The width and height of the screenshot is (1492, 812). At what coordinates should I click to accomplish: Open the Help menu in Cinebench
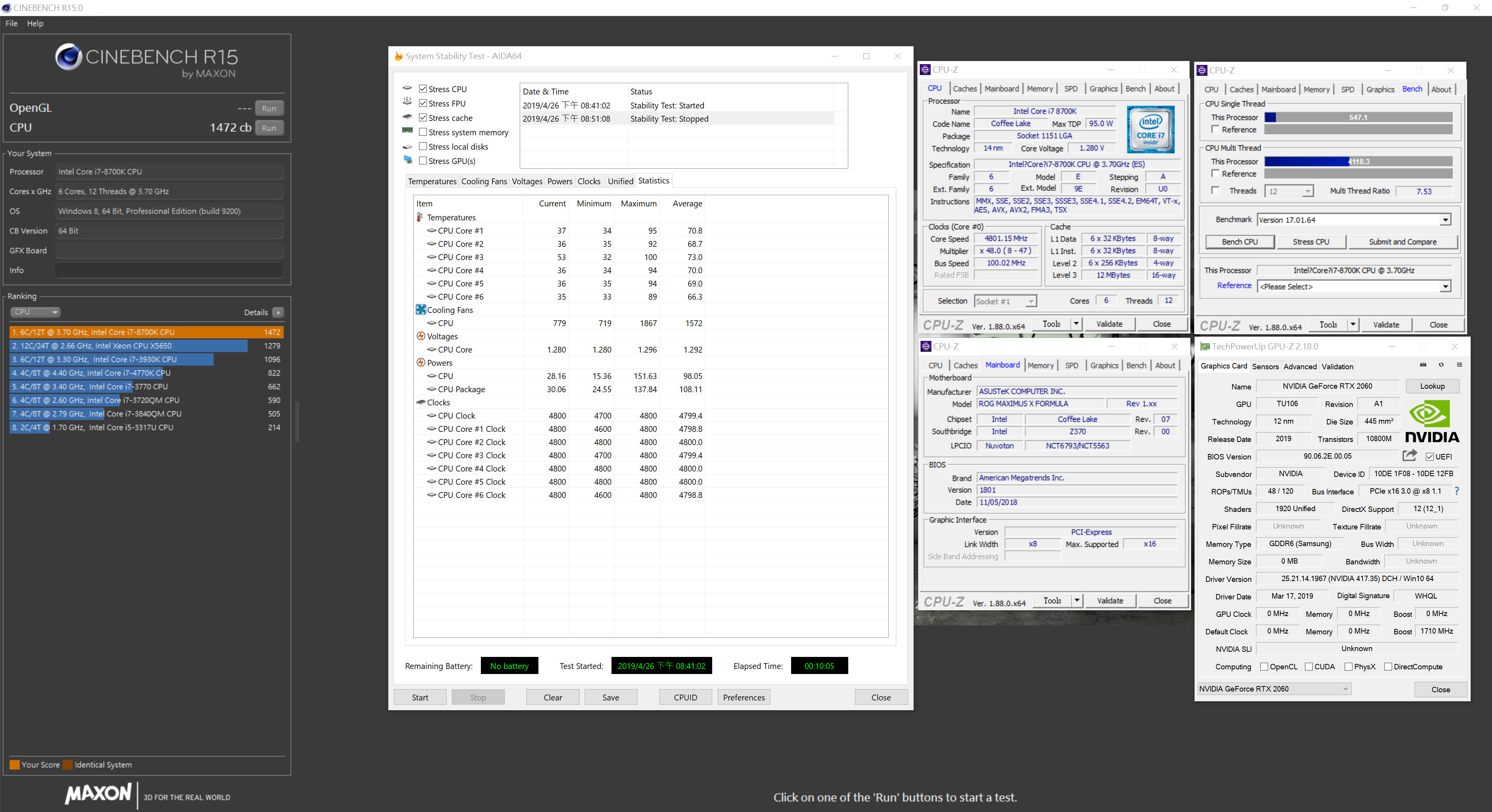point(35,23)
